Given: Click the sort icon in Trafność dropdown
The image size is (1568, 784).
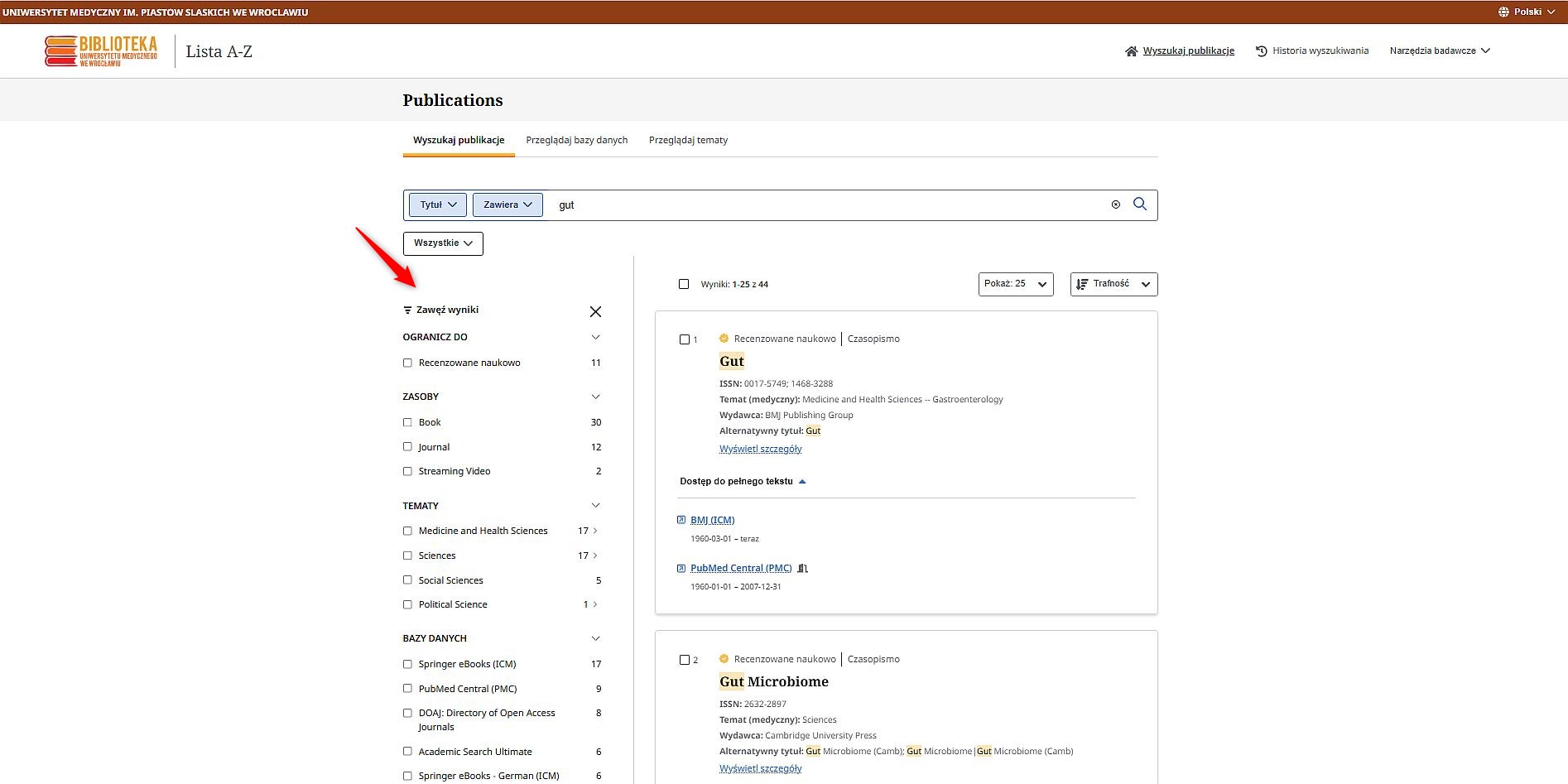Looking at the screenshot, I should click(x=1082, y=284).
